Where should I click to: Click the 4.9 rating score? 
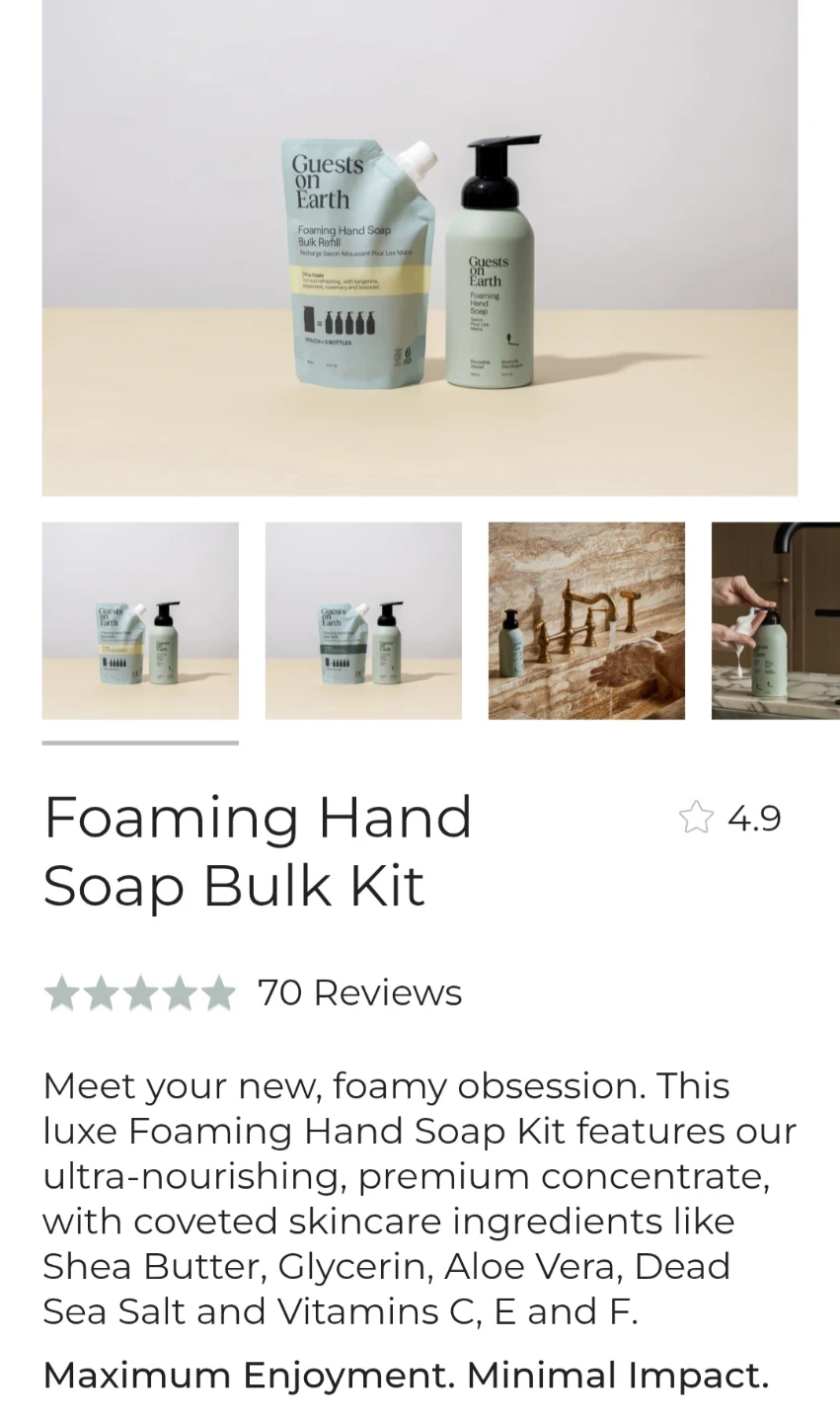point(754,819)
